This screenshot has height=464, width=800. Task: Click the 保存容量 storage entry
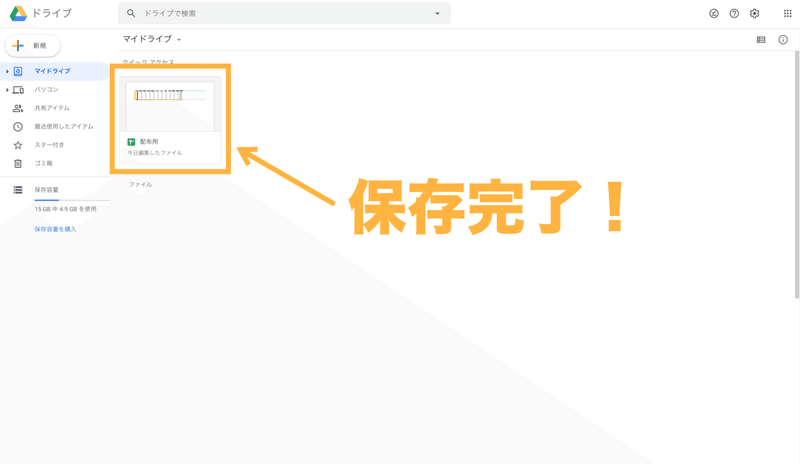46,190
